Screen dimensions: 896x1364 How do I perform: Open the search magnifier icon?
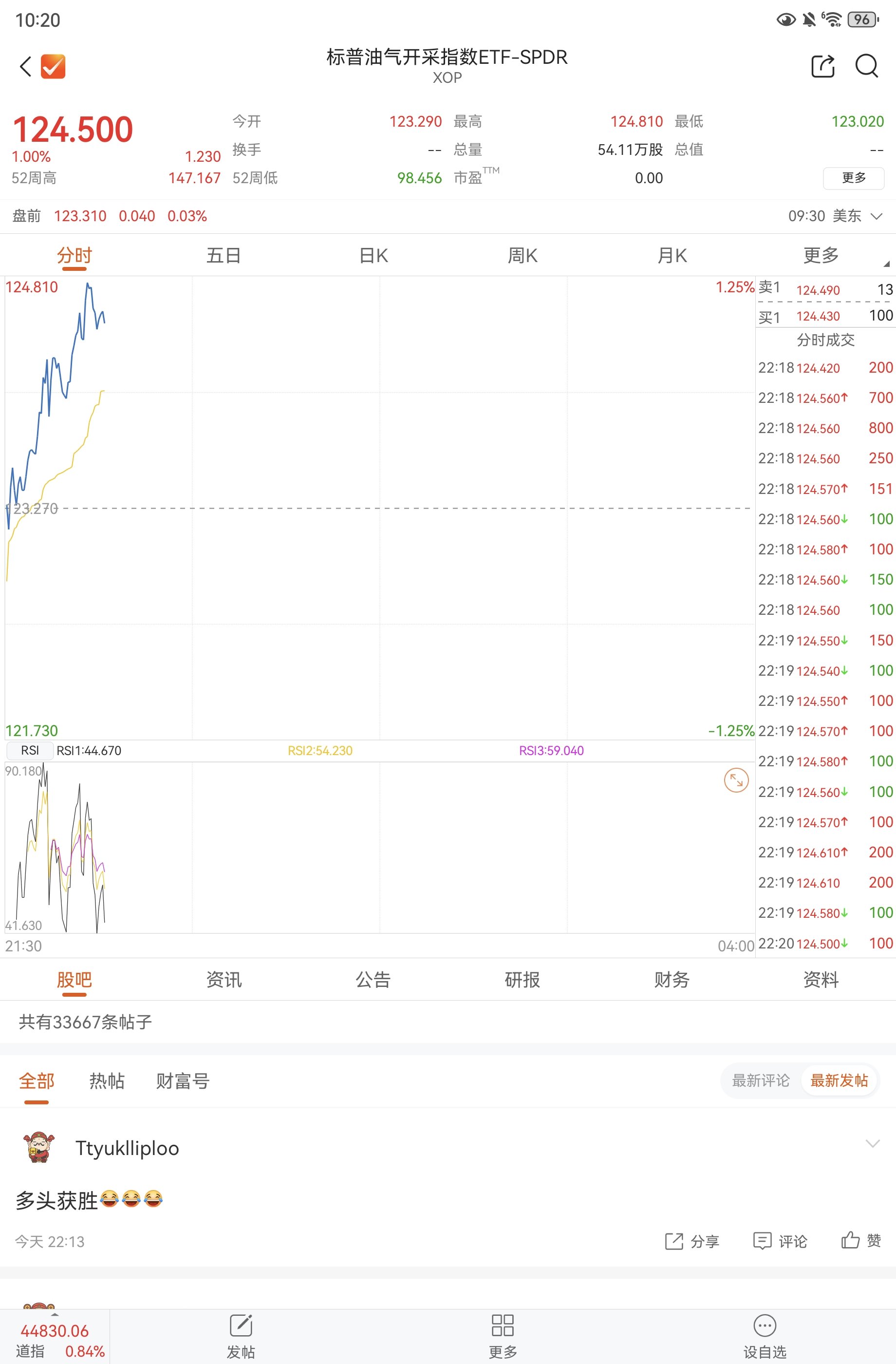[x=866, y=66]
